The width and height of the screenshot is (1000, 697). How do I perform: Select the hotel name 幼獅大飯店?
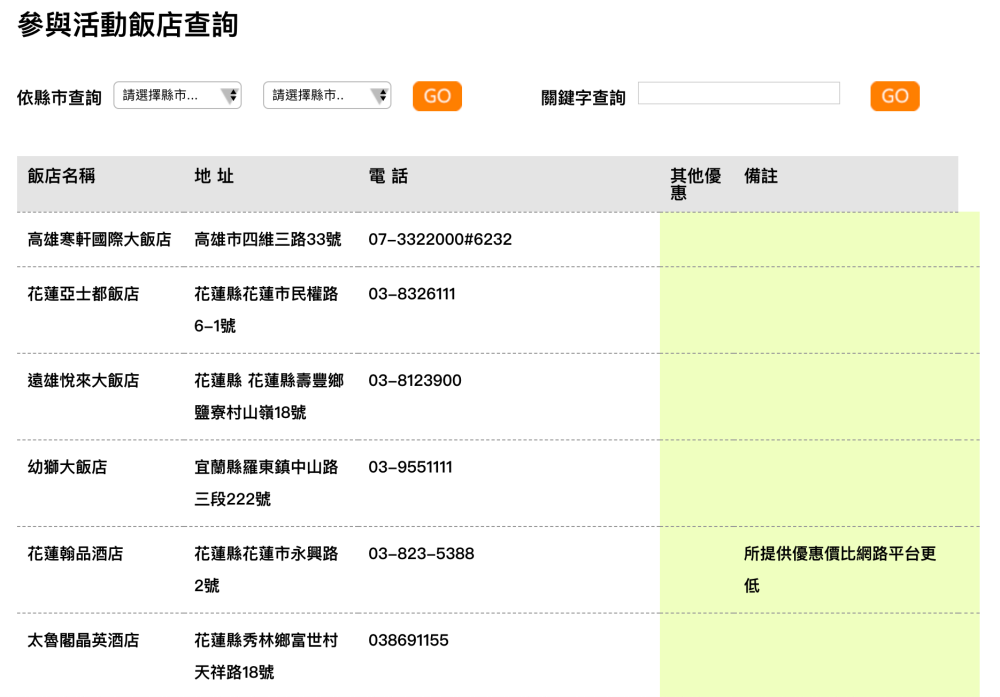pyautogui.click(x=67, y=467)
